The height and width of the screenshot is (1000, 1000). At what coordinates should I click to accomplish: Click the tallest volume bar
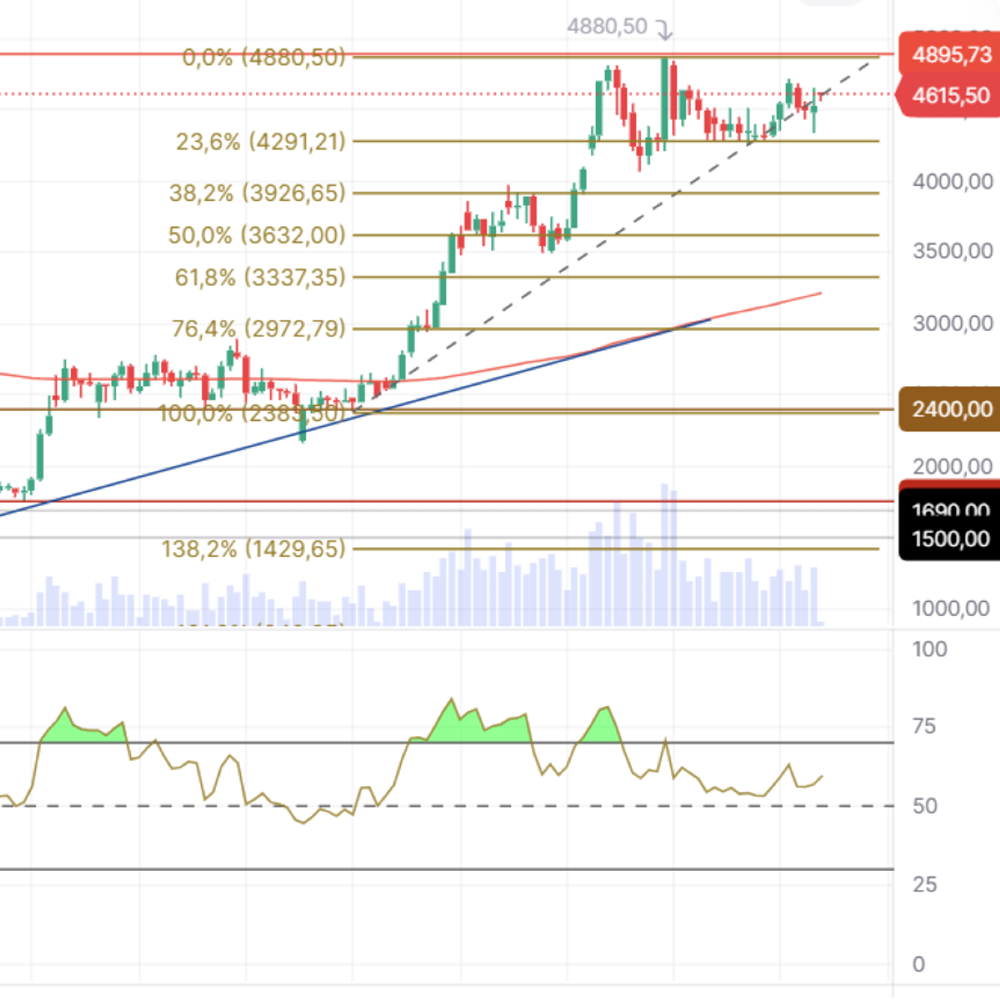click(x=665, y=554)
